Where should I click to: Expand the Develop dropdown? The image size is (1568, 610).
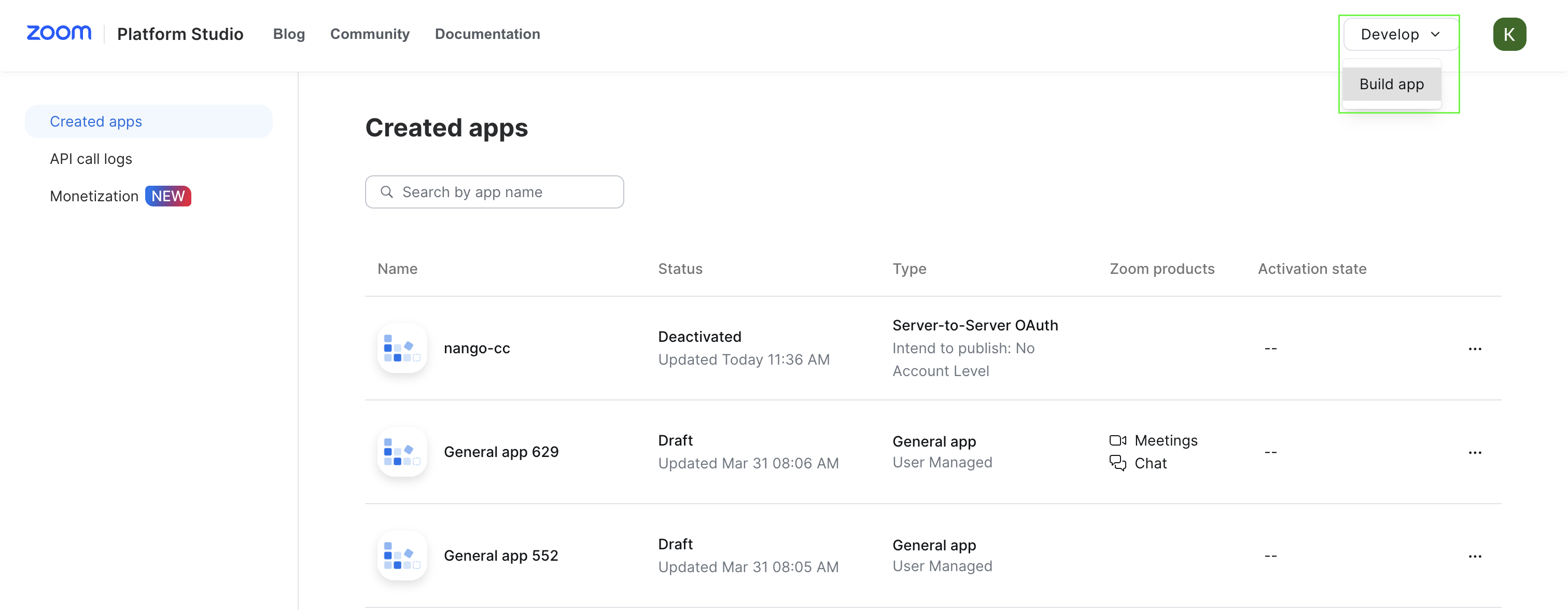click(x=1400, y=34)
